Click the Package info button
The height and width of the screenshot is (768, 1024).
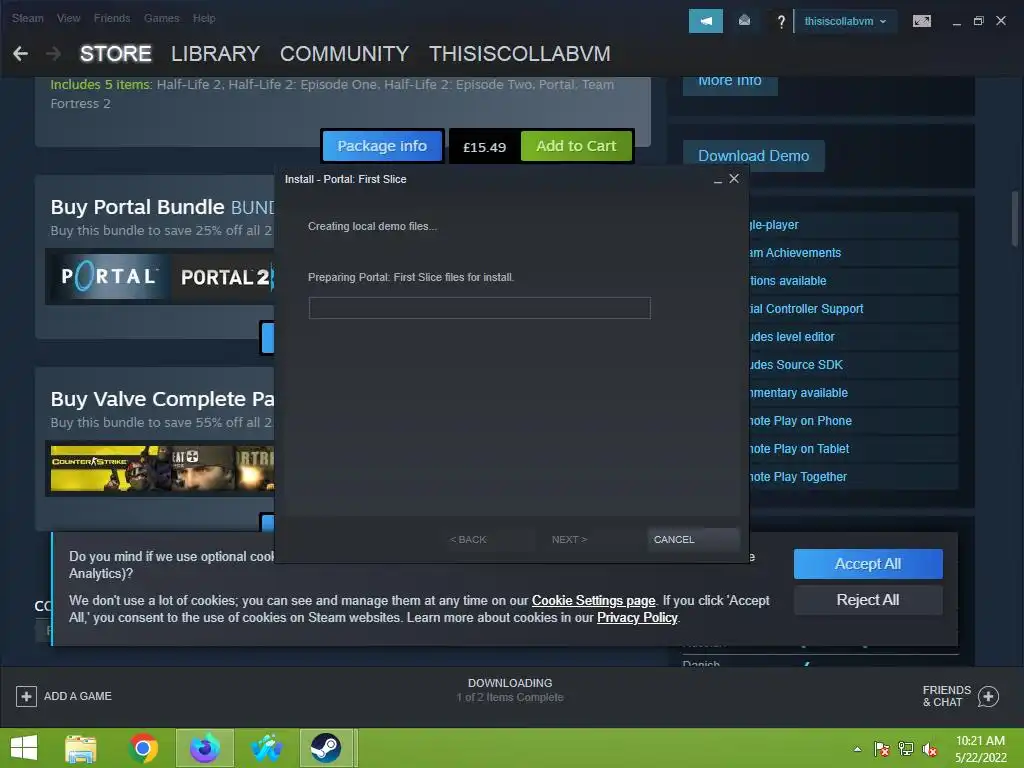click(x=382, y=146)
